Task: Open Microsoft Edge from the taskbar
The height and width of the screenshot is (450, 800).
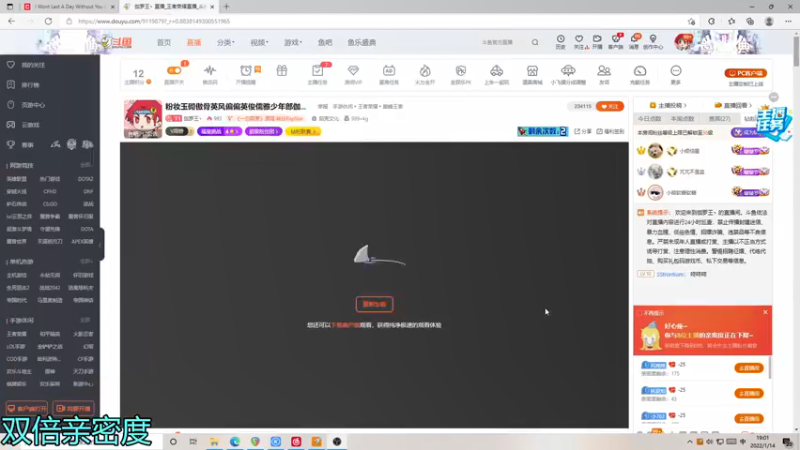Action: pos(235,442)
